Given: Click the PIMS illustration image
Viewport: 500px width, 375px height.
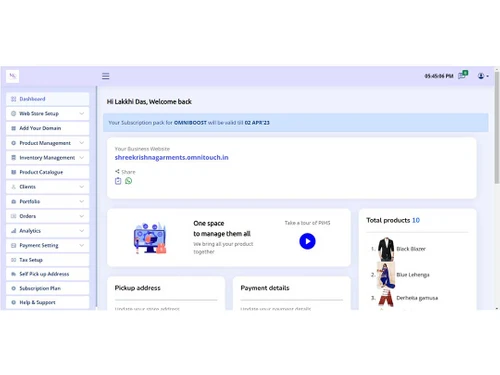Looking at the screenshot, I should tap(150, 238).
